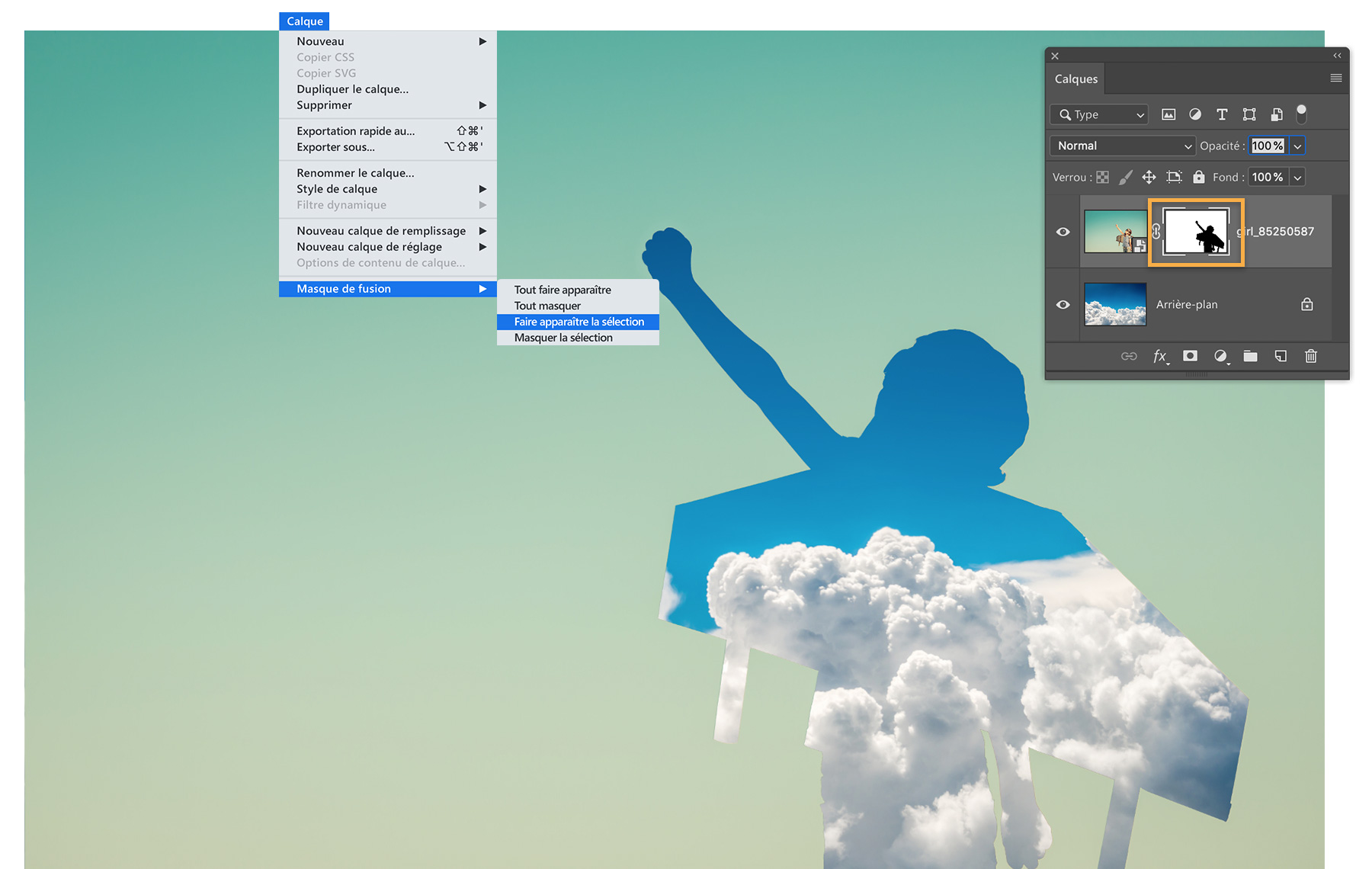Choose Masquer la sélection
The image size is (1372, 869).
pyautogui.click(x=578, y=338)
